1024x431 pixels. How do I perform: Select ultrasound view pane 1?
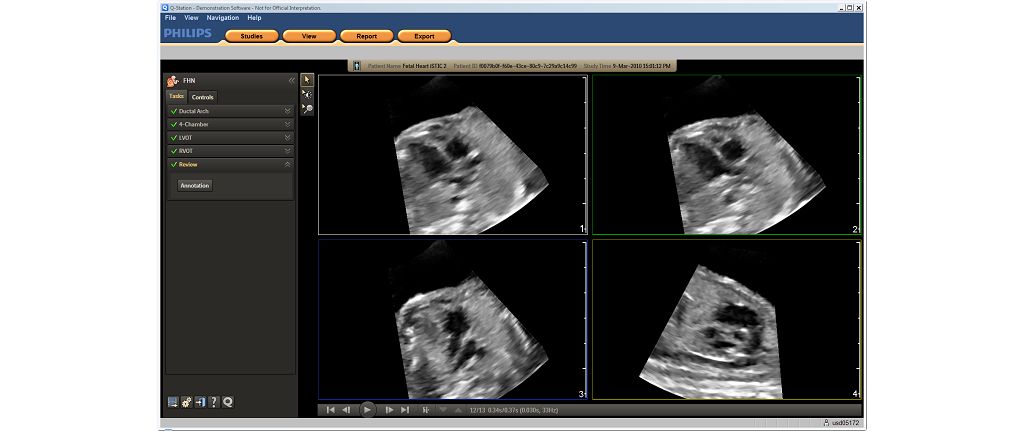(x=453, y=155)
